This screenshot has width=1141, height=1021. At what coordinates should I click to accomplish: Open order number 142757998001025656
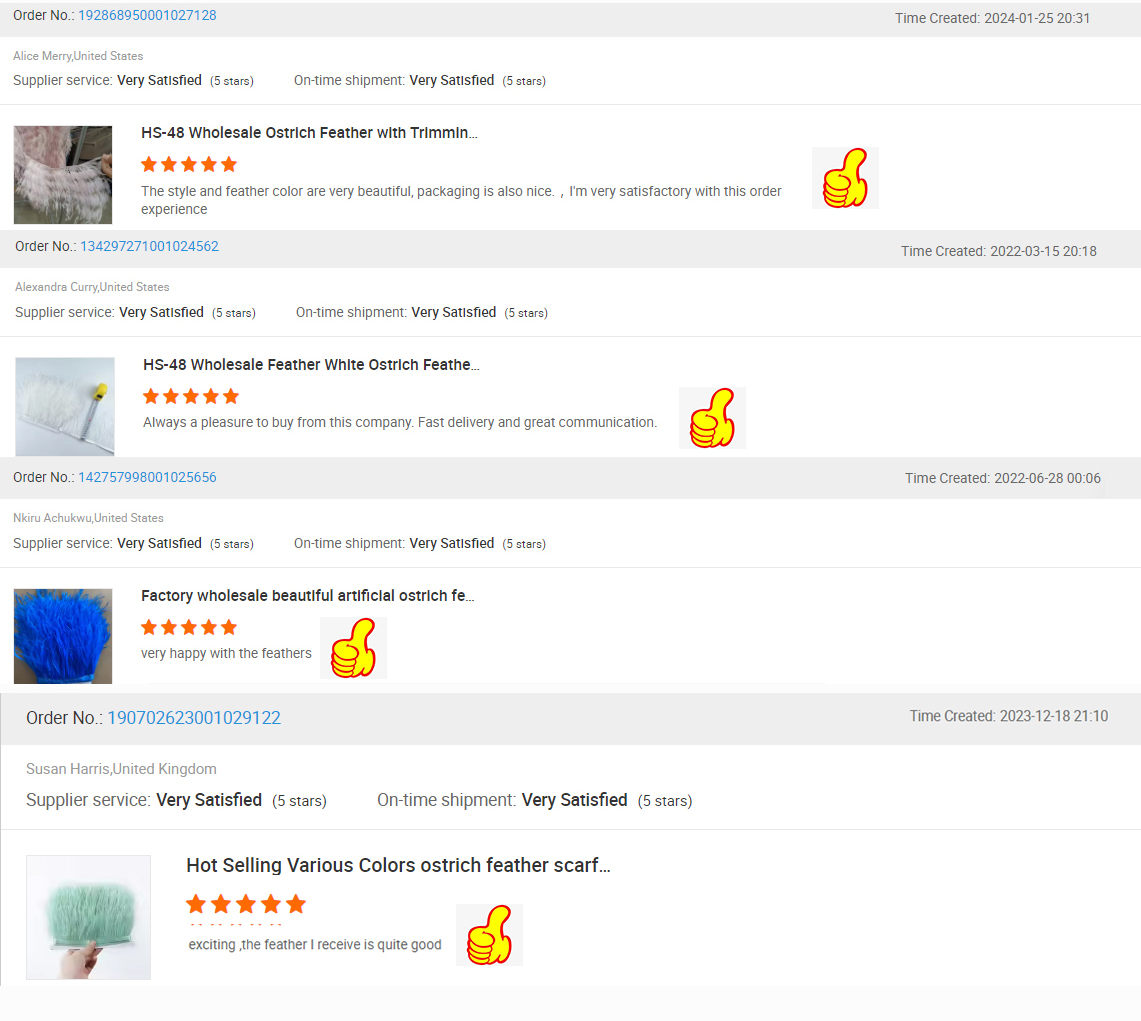coord(147,477)
